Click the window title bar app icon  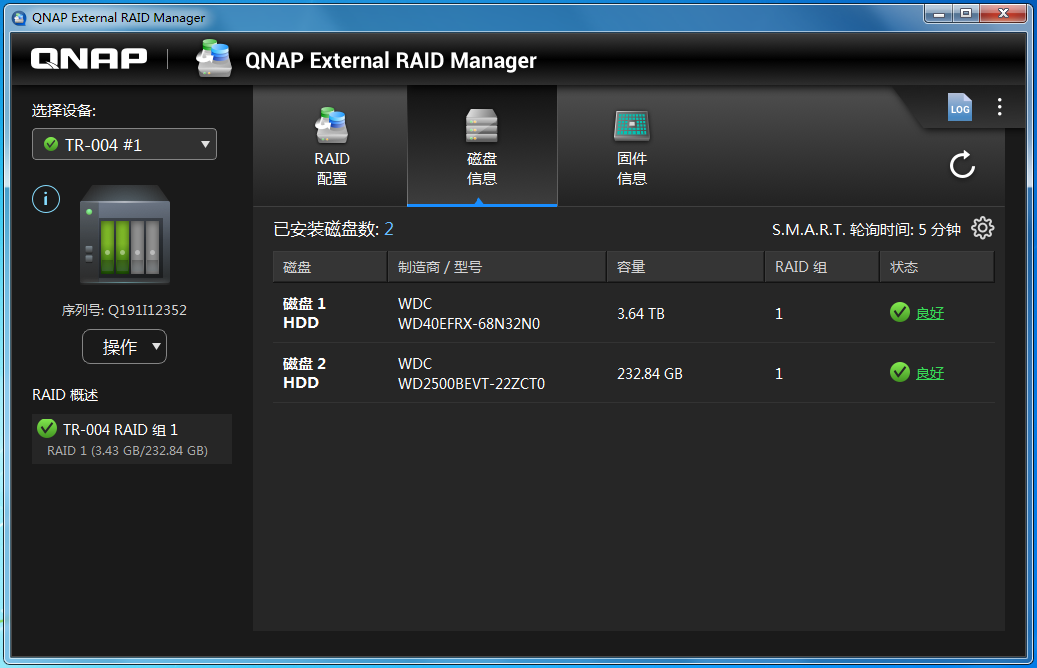pos(19,18)
